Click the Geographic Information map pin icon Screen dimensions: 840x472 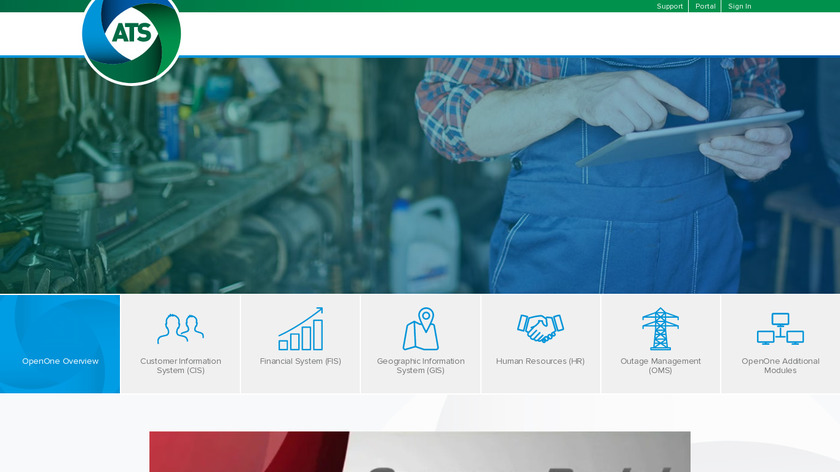pos(420,328)
